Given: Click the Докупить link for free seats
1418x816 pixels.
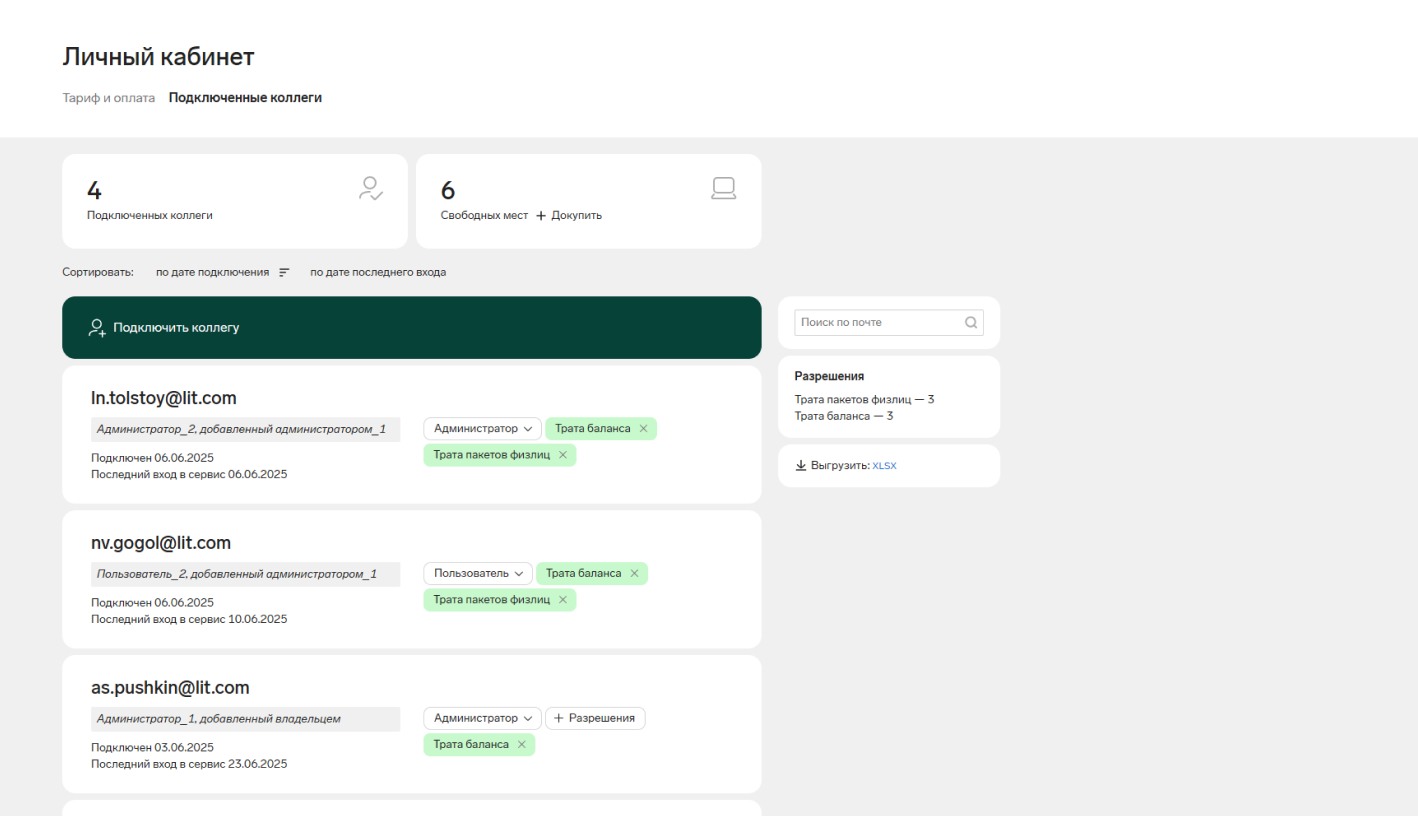Looking at the screenshot, I should [x=576, y=215].
